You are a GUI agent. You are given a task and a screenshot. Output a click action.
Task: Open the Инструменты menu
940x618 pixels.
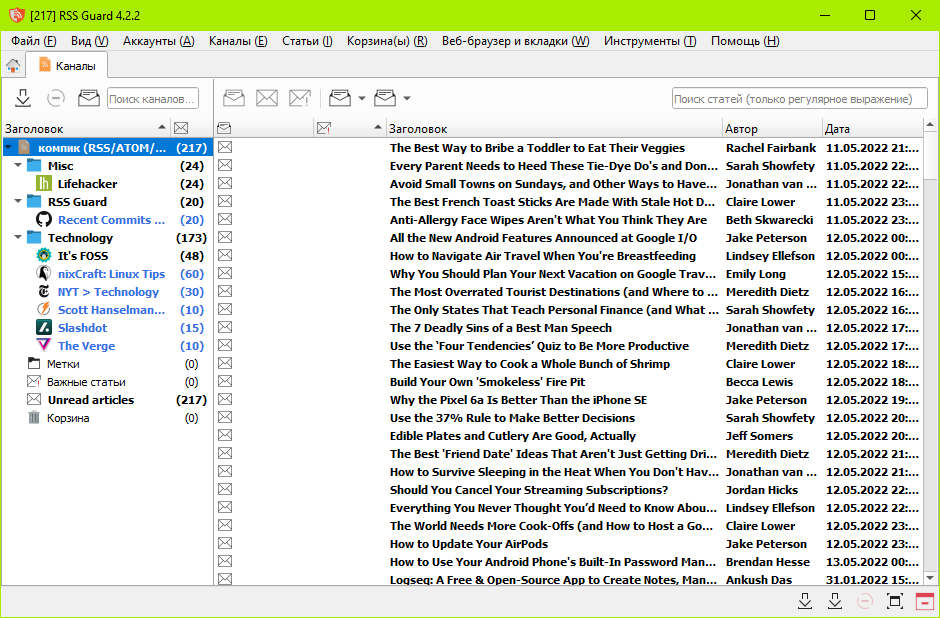point(649,41)
